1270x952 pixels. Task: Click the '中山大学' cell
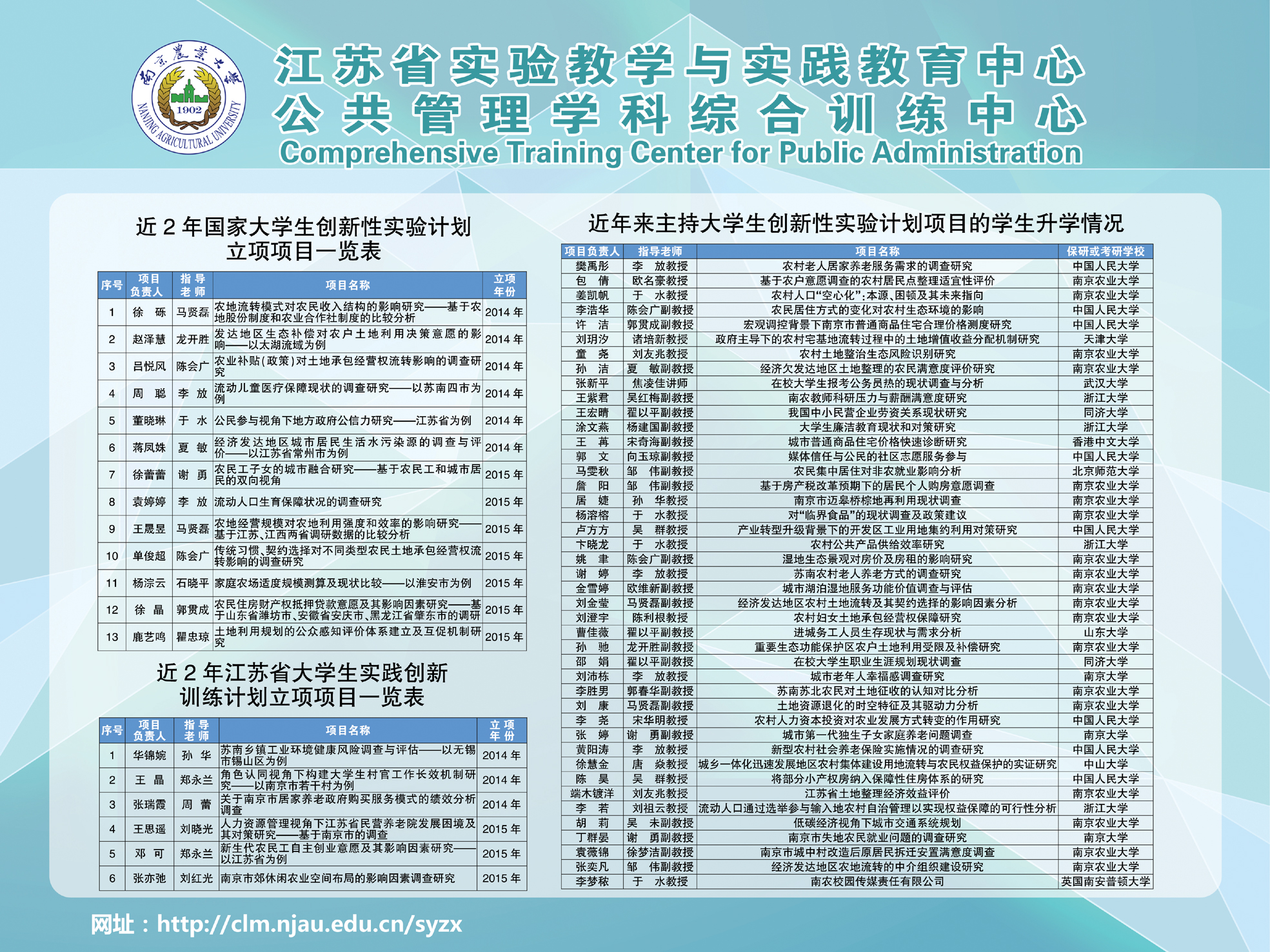(1106, 764)
